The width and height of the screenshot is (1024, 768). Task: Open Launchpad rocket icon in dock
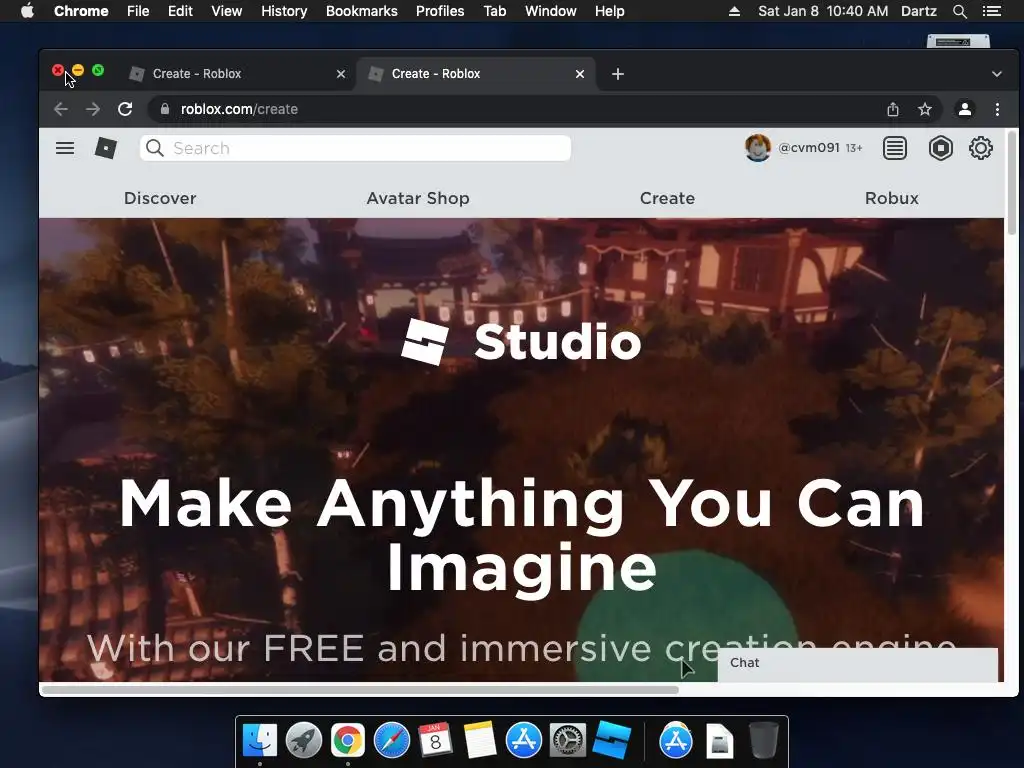(304, 741)
